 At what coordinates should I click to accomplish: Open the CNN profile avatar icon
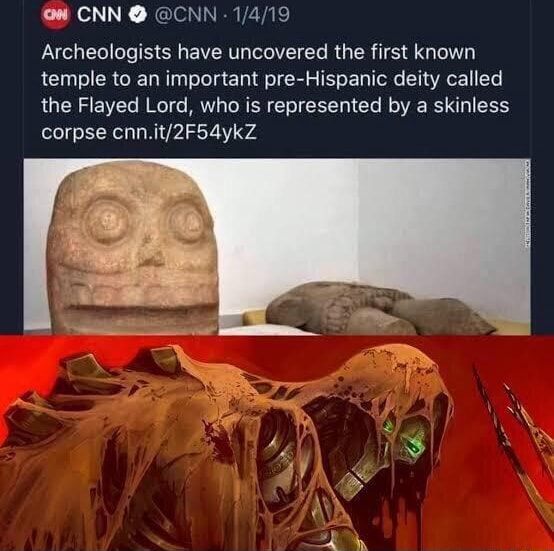57,16
